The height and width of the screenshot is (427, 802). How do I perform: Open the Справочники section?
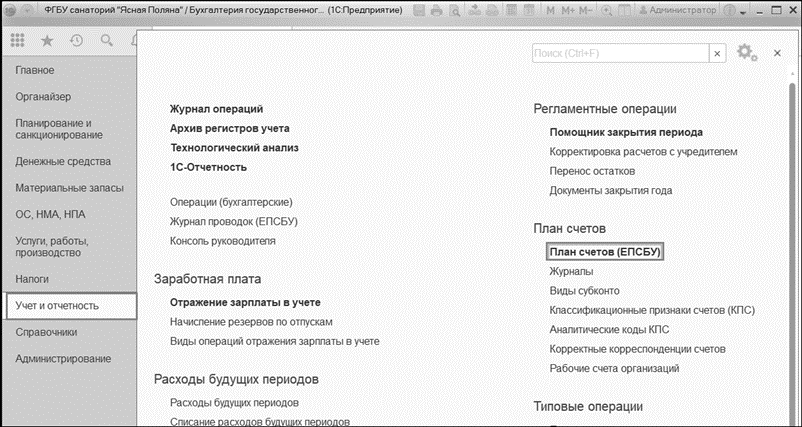coord(47,332)
